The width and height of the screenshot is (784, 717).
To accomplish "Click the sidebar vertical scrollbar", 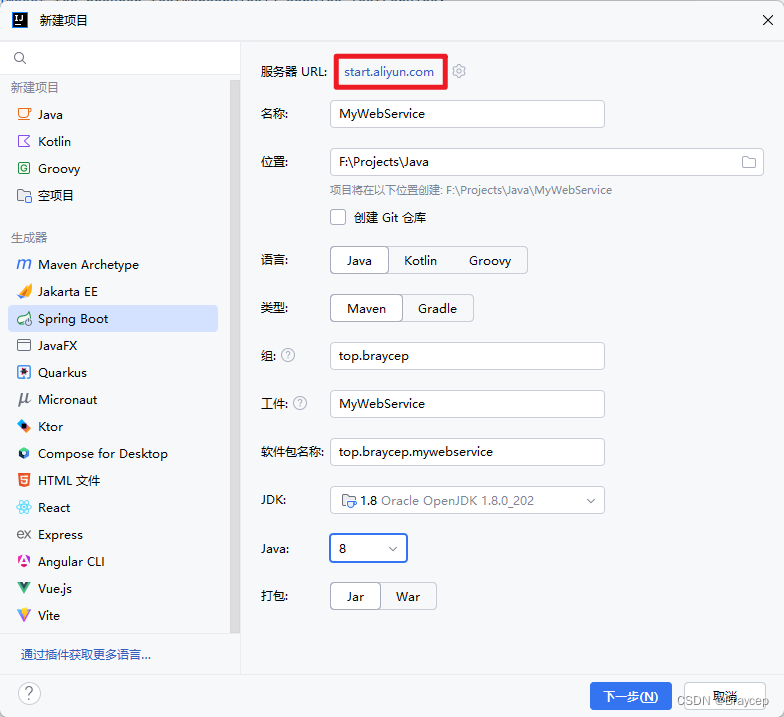I will coord(234,356).
